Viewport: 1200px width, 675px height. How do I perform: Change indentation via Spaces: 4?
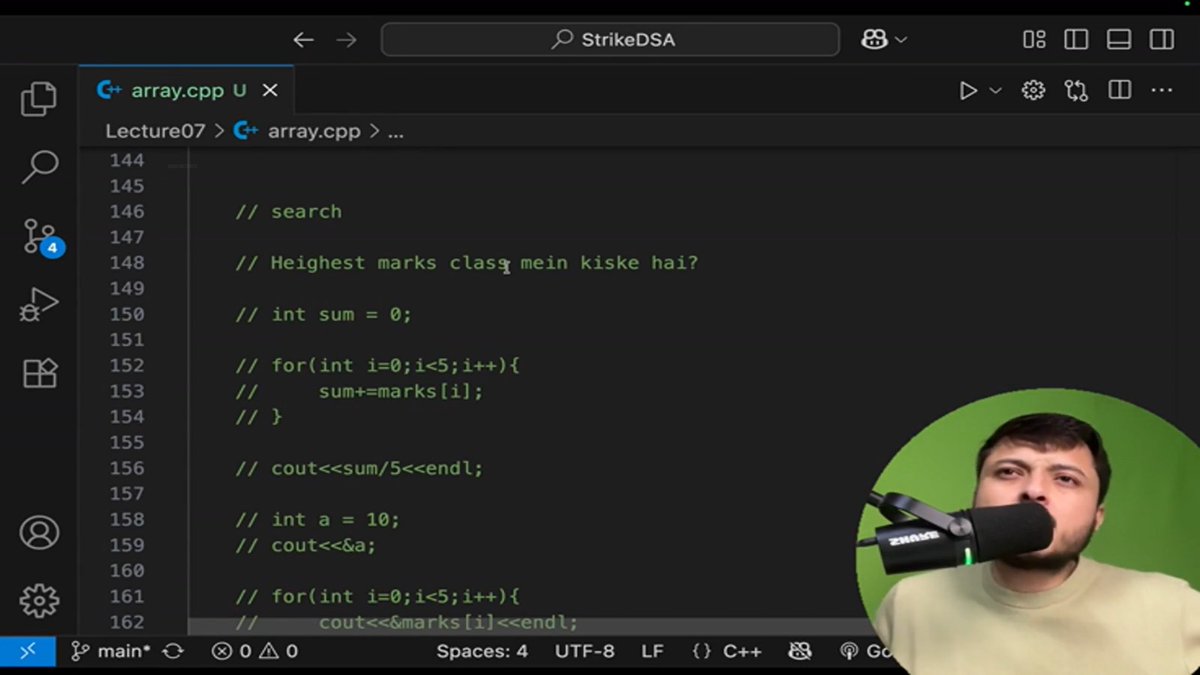pyautogui.click(x=482, y=651)
